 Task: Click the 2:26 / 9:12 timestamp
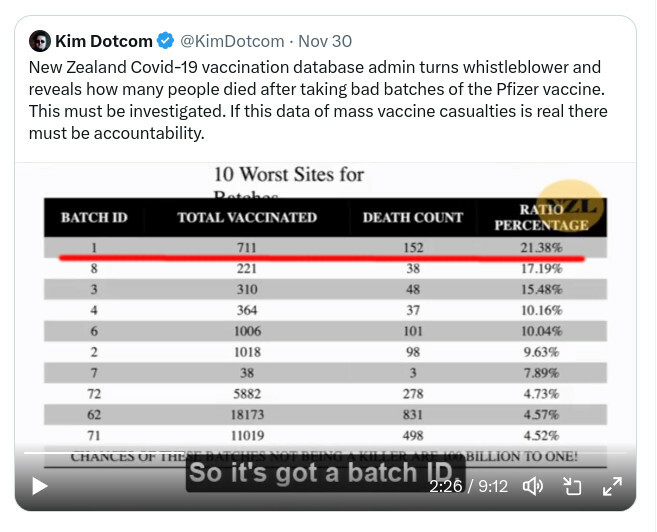[x=469, y=486]
